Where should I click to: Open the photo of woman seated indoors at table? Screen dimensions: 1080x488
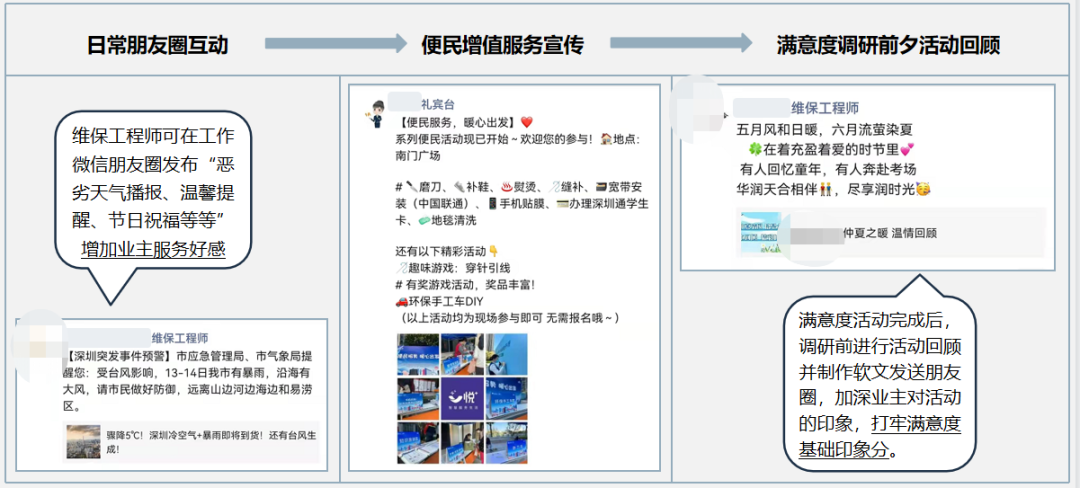462,443
